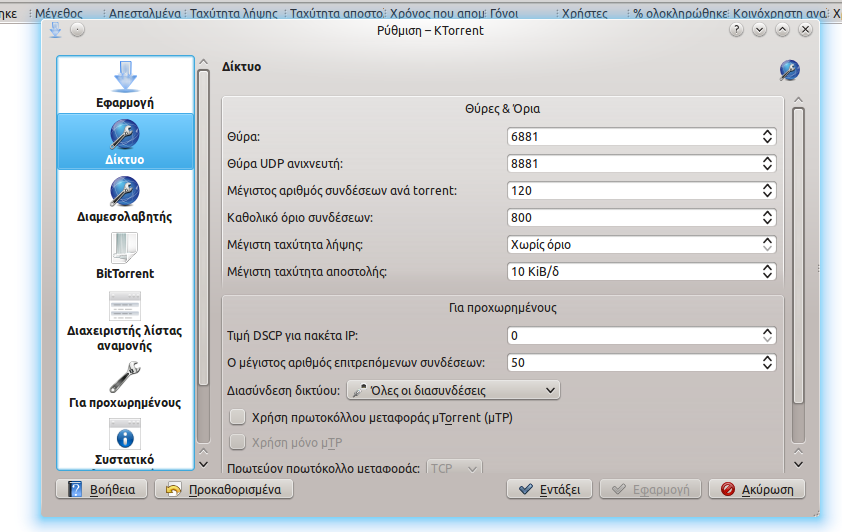Open the Πρωτεύον πρωτόκολλο μεταφοράς TCP dropdown
The height and width of the screenshot is (532, 842).
[455, 467]
